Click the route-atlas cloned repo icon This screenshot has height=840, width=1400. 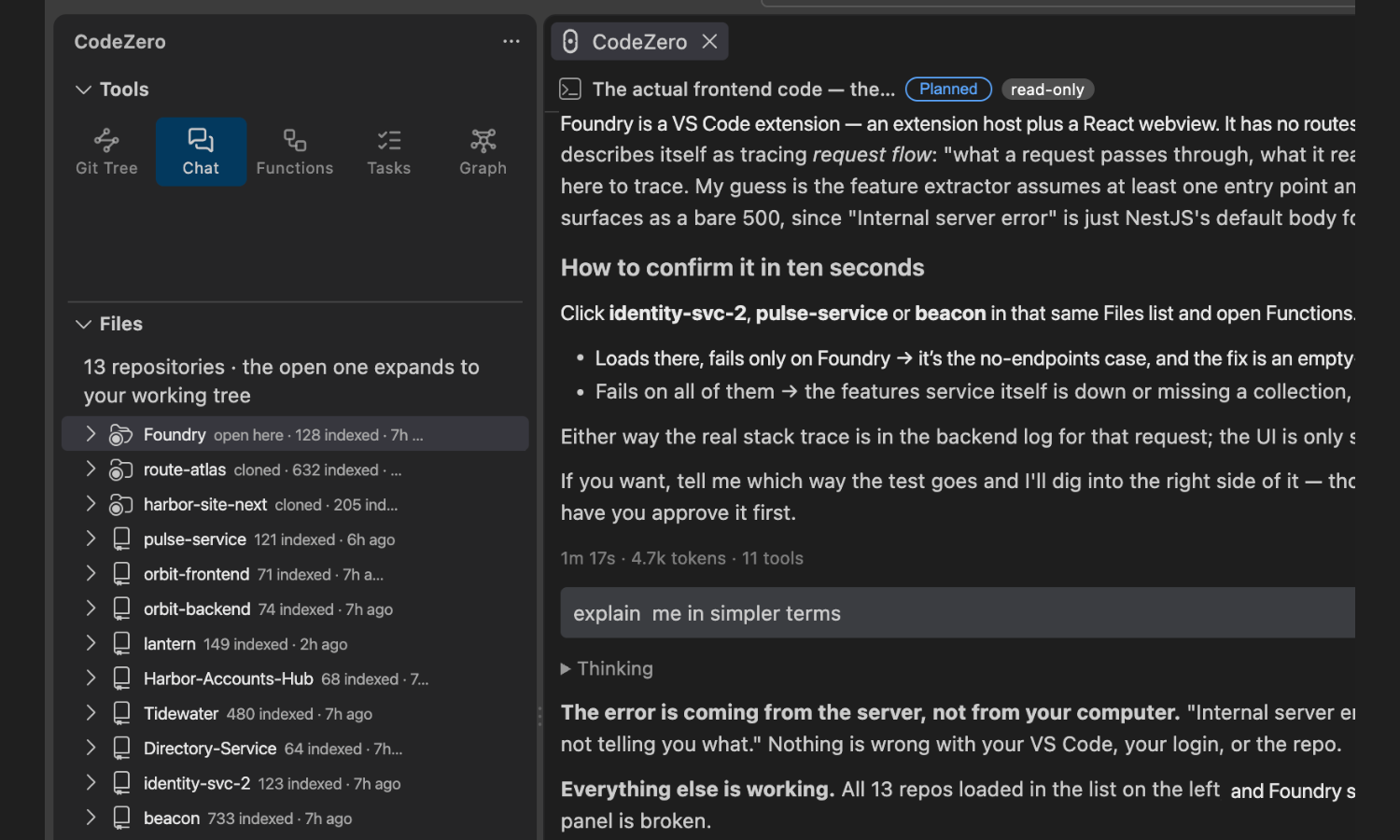[x=120, y=469]
